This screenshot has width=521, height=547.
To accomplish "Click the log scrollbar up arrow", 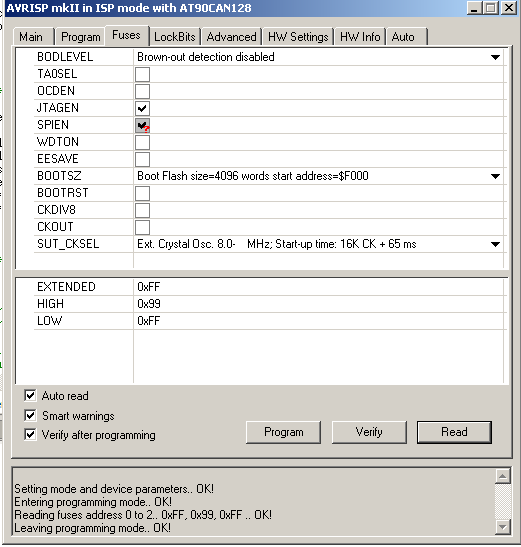I will [503, 476].
